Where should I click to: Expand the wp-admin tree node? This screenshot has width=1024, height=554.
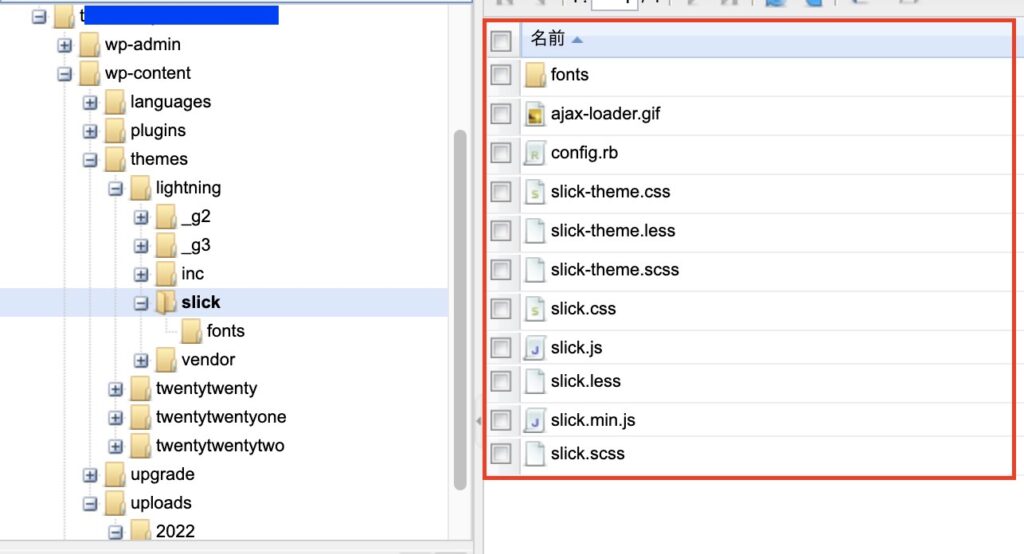click(65, 45)
